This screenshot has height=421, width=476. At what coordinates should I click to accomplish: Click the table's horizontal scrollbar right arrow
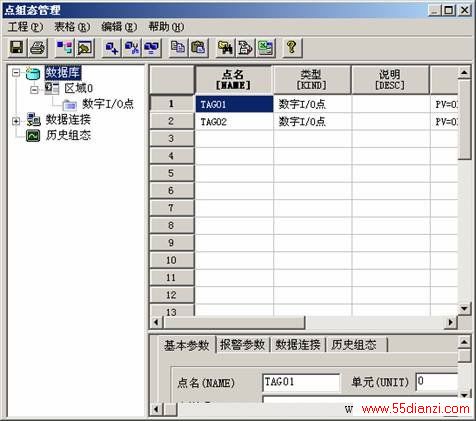(x=450, y=322)
